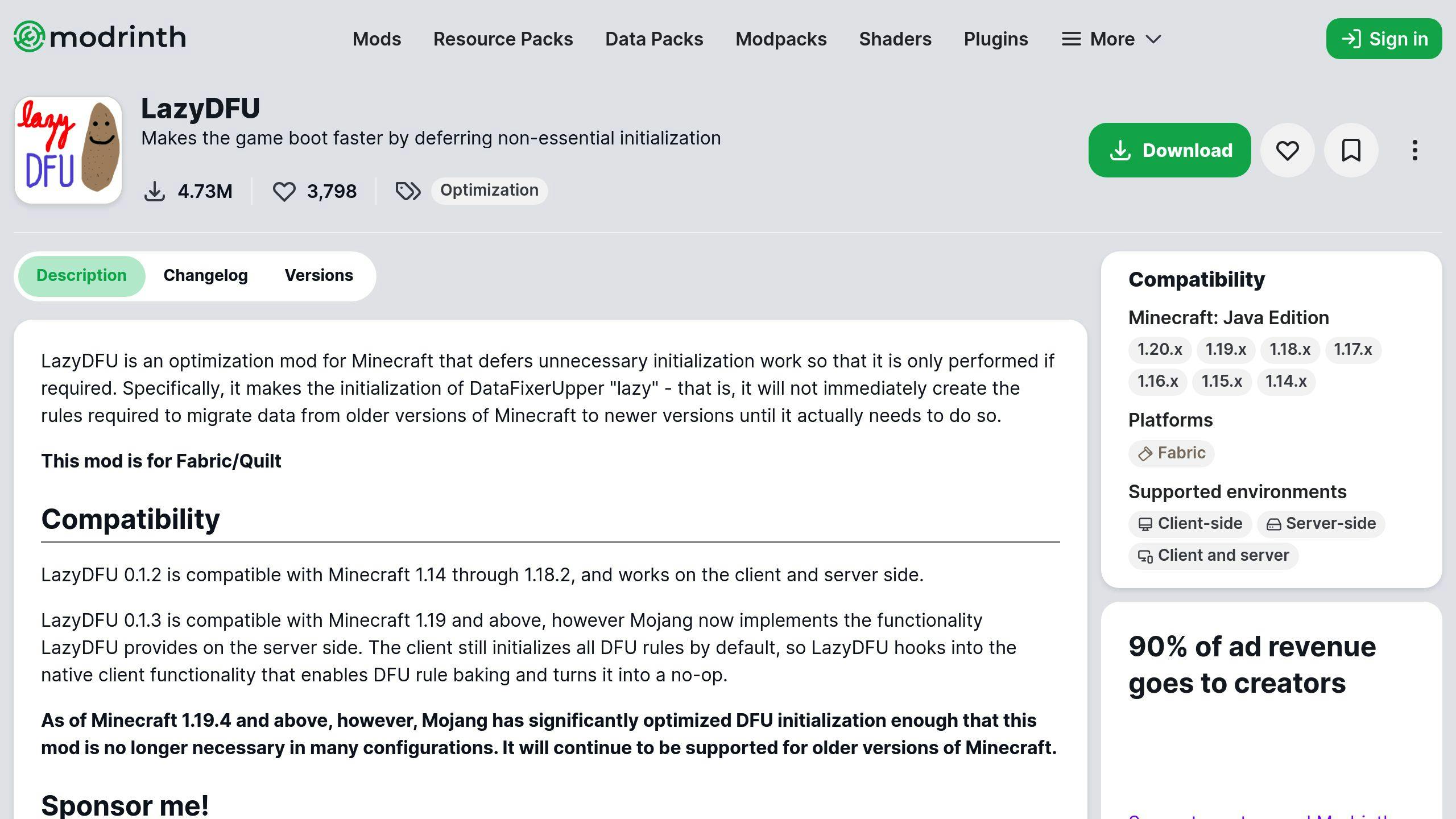The image size is (1456, 819).
Task: Select the 1.20.x version tag
Action: point(1160,349)
